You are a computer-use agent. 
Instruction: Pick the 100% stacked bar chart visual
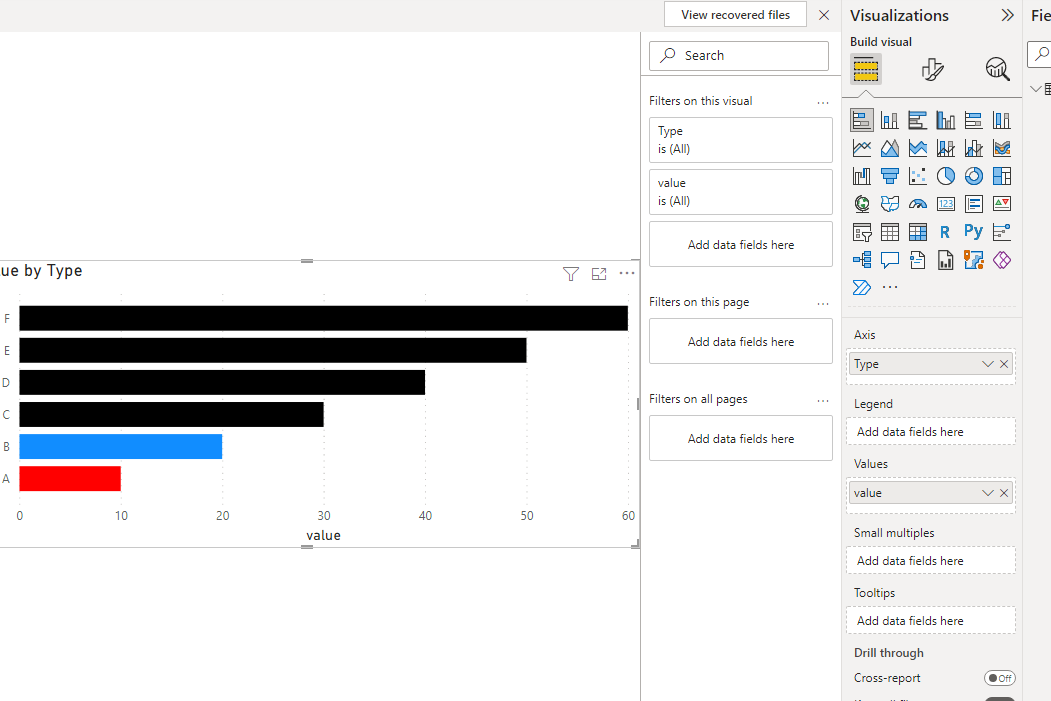[x=973, y=120]
